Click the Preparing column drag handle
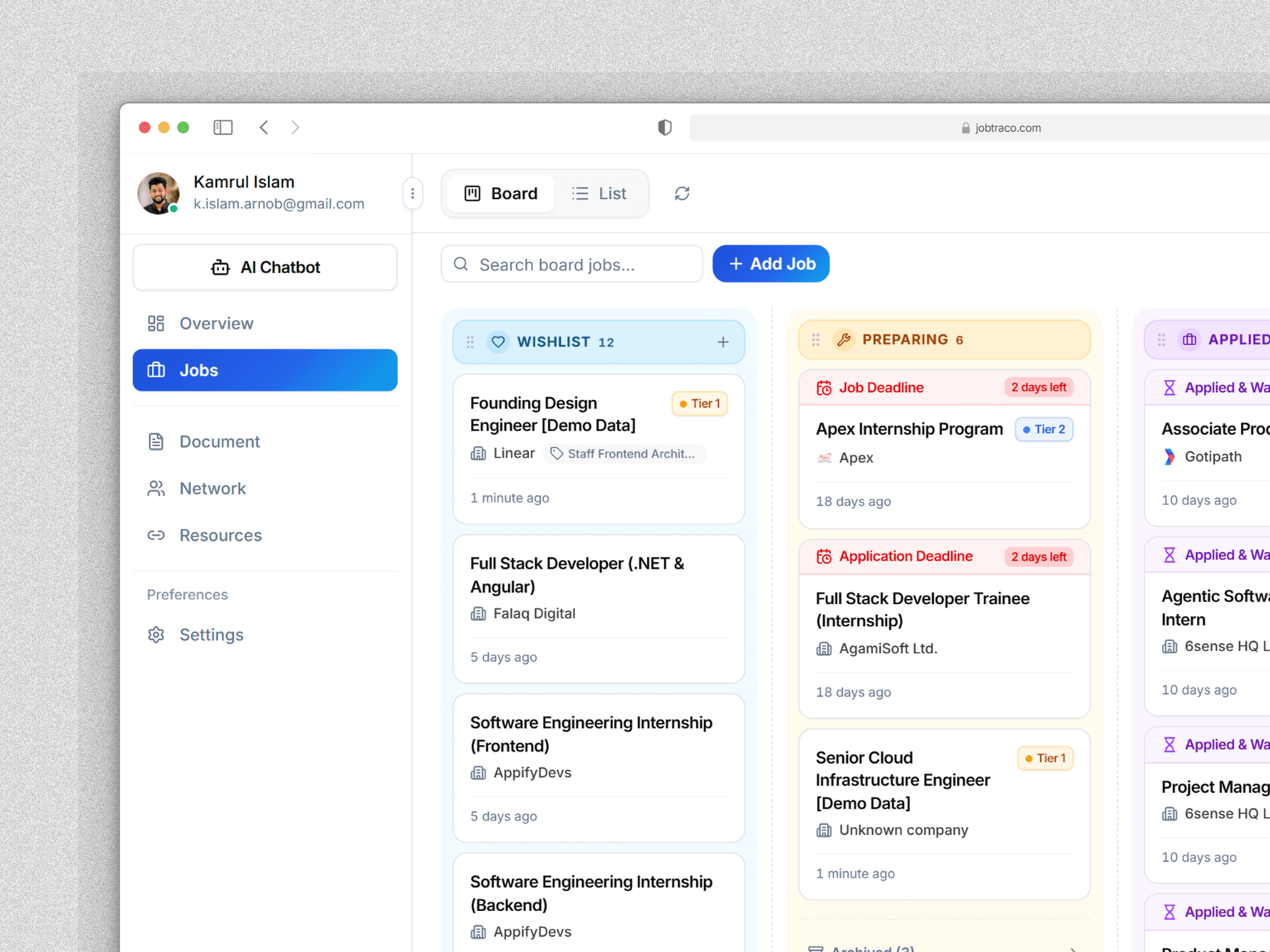The image size is (1270, 952). coord(816,340)
